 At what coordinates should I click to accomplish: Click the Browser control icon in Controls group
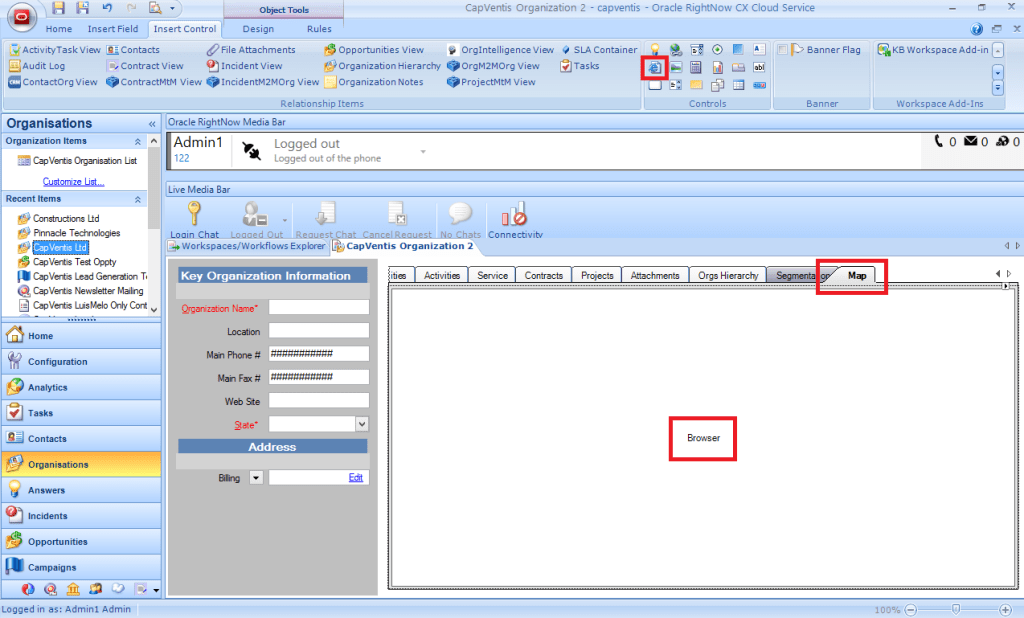(655, 67)
